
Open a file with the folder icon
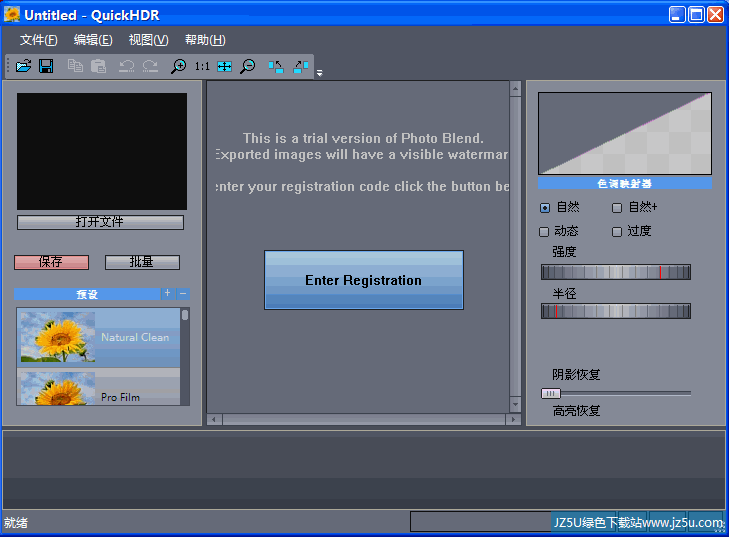(23, 66)
